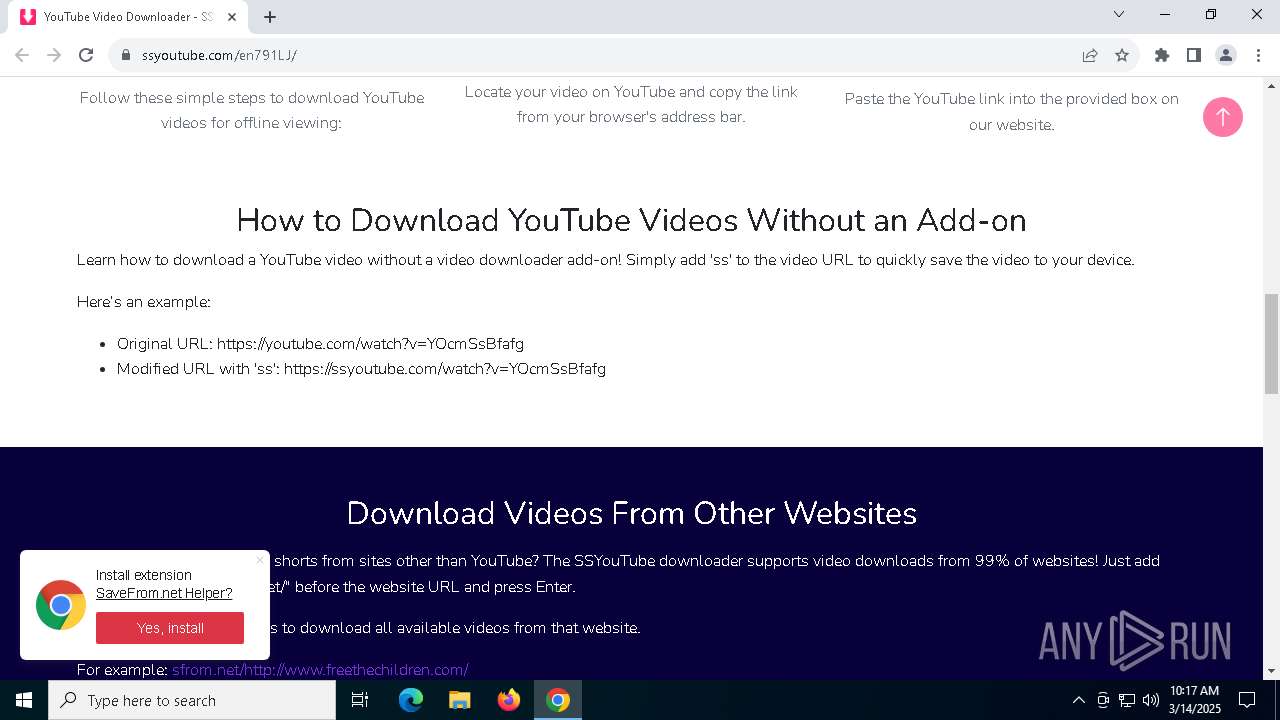
Task: Open the clock showing 10:17 AM
Action: coord(1195,700)
